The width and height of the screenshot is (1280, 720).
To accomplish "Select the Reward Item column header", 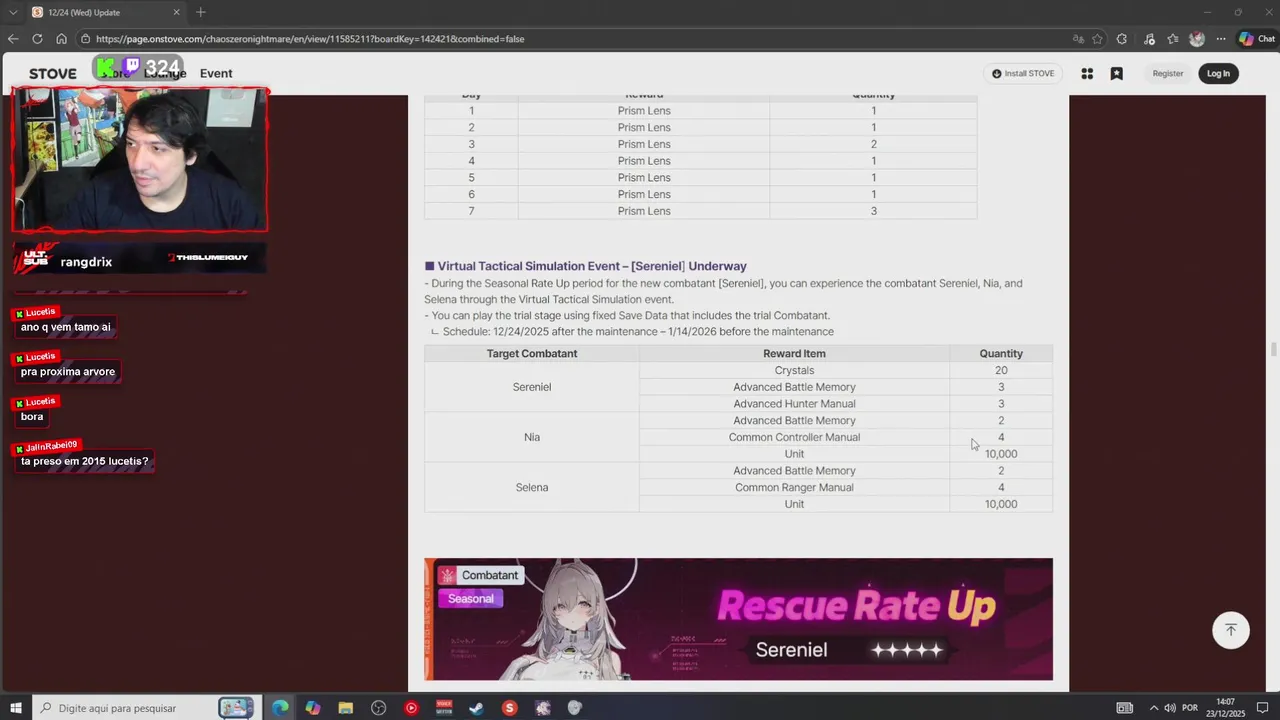I will pos(794,354).
